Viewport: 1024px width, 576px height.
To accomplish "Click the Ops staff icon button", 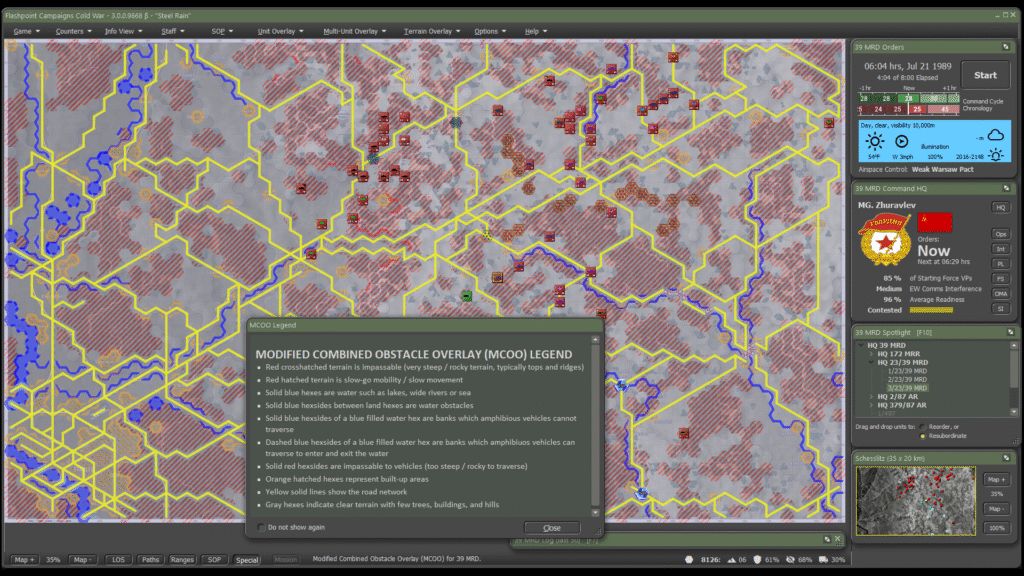I will point(1000,233).
